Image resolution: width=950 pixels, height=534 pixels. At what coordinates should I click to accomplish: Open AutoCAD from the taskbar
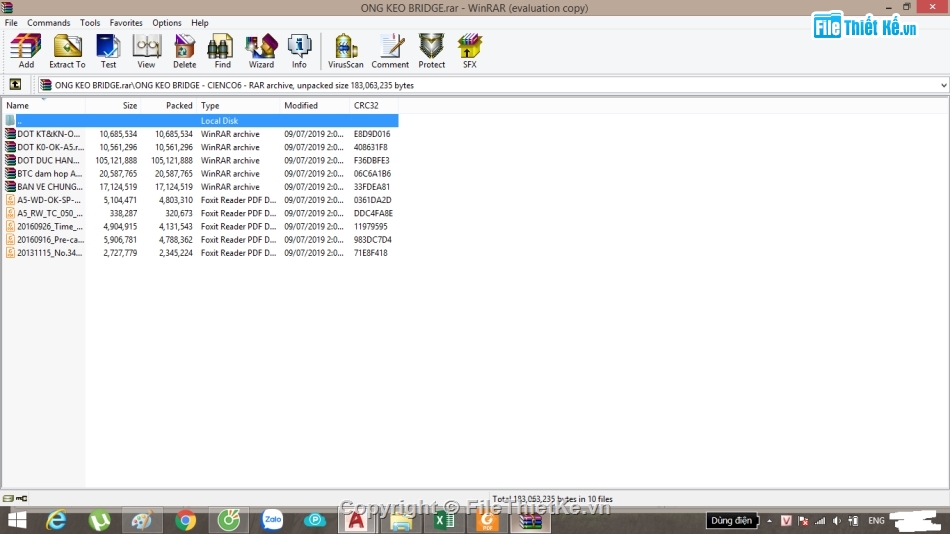[357, 521]
